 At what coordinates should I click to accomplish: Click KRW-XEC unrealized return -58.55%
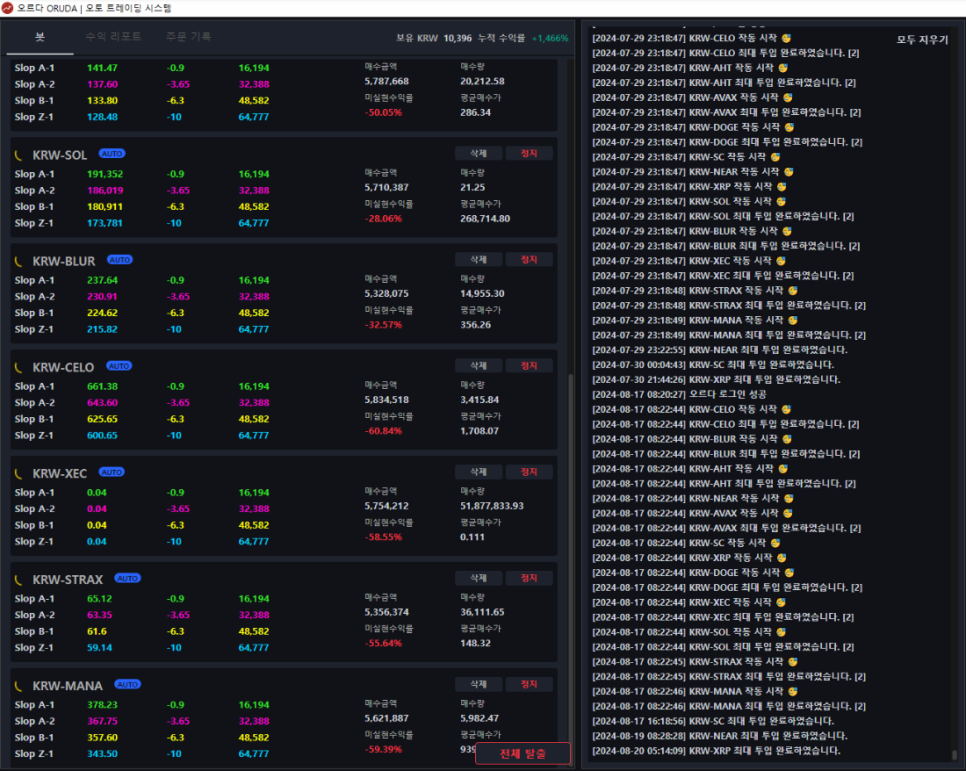(x=383, y=537)
